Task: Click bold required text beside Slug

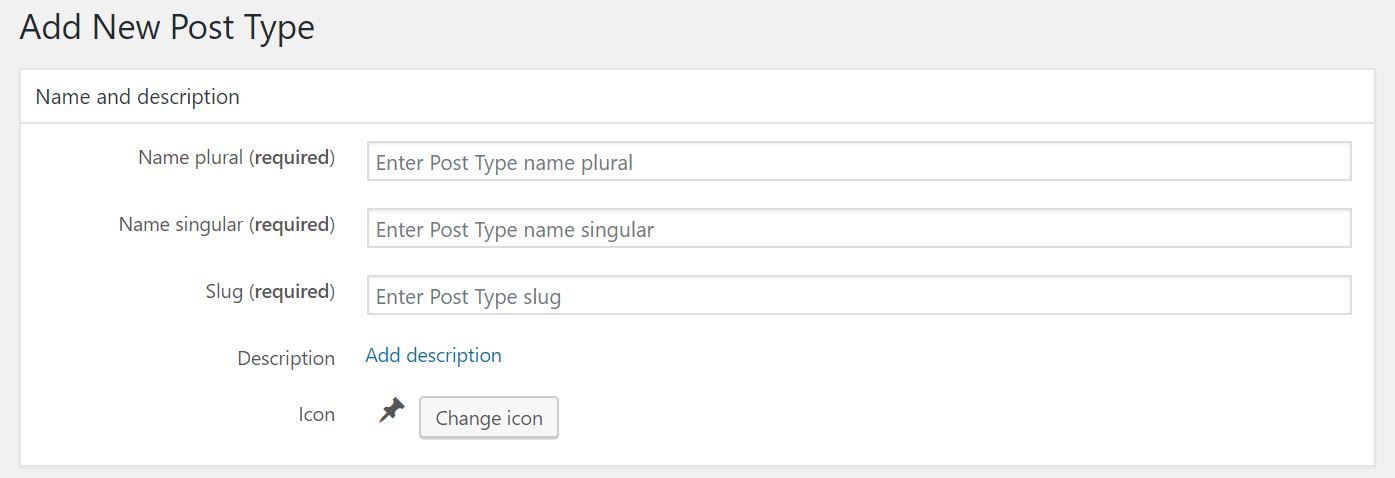Action: pos(292,292)
